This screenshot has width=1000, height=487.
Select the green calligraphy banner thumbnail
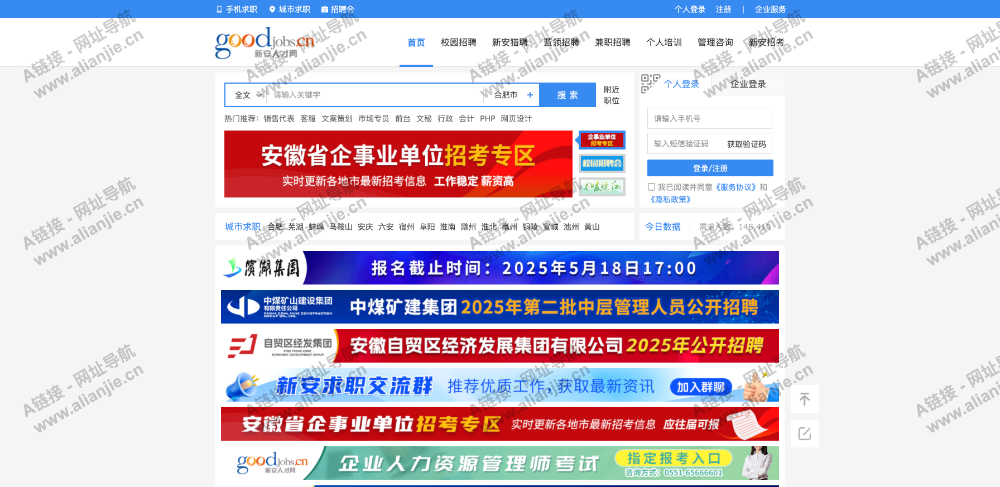tap(602, 187)
